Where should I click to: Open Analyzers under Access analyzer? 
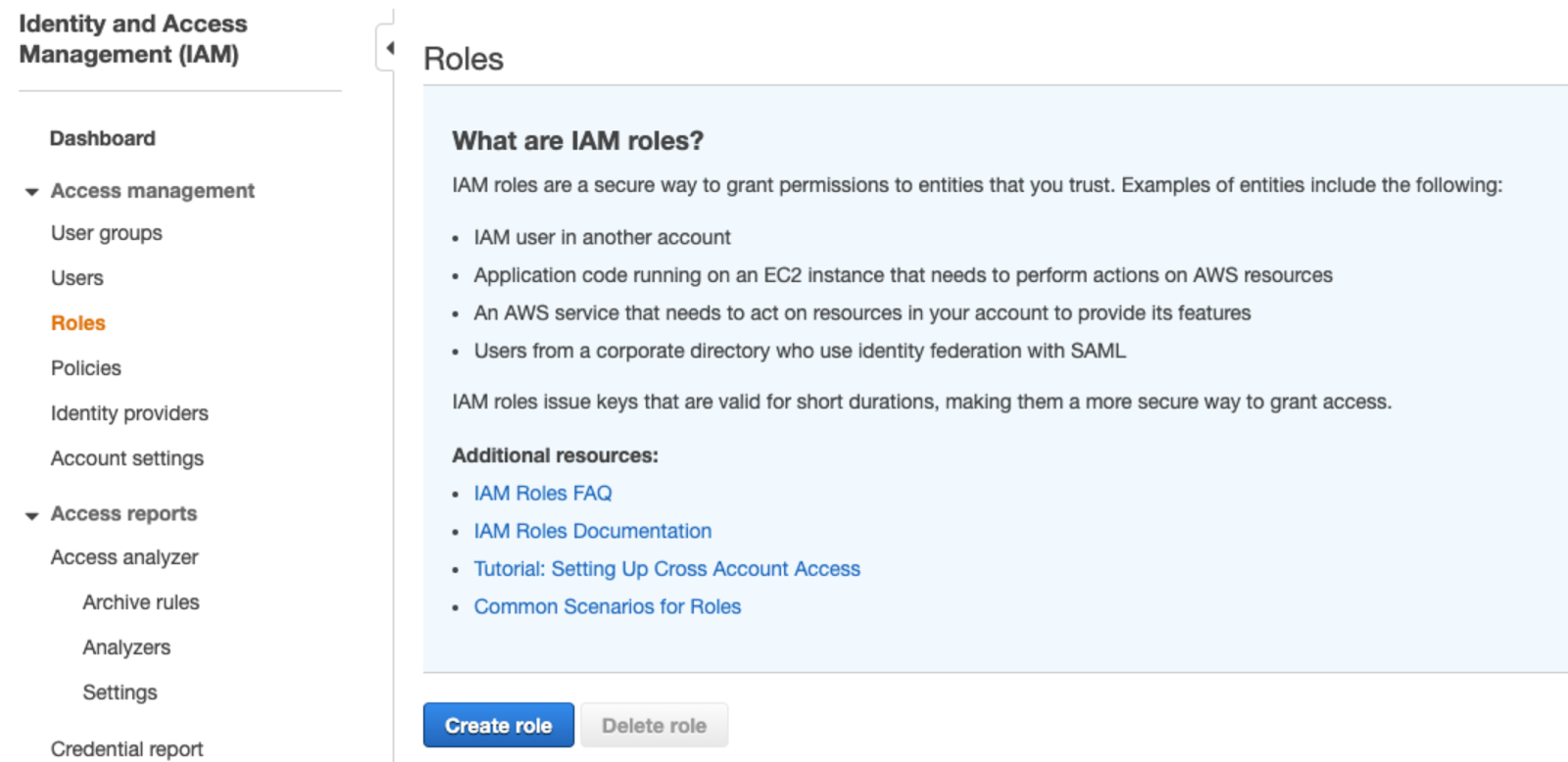pos(126,647)
